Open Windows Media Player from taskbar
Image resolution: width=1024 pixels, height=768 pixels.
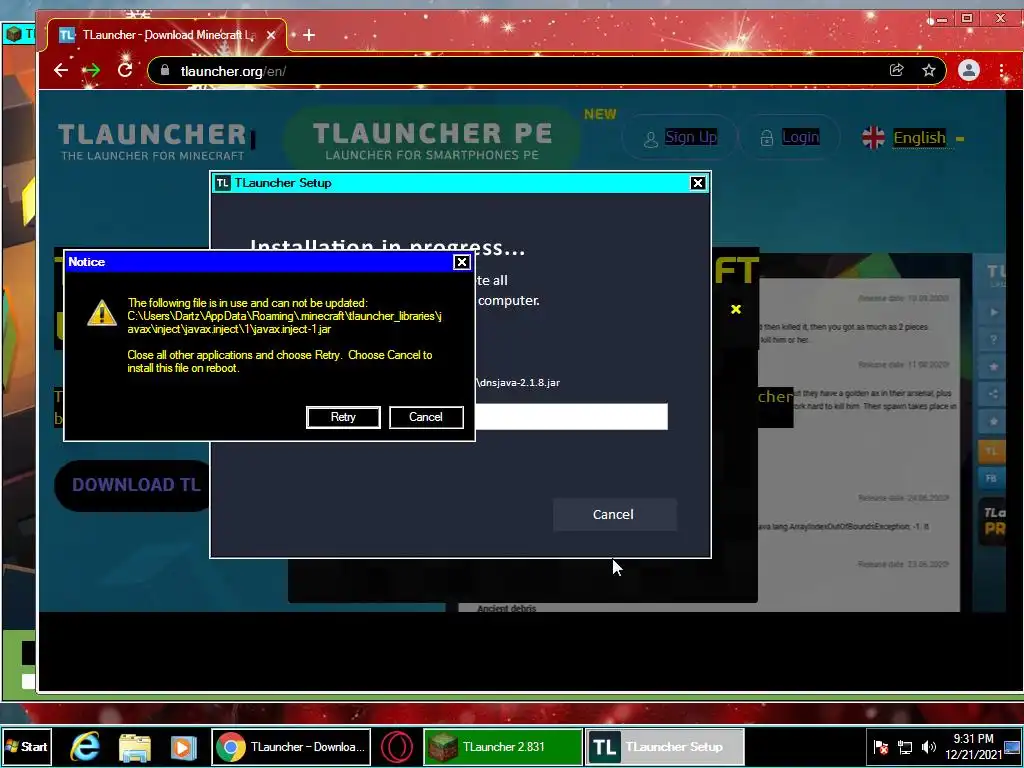click(184, 747)
